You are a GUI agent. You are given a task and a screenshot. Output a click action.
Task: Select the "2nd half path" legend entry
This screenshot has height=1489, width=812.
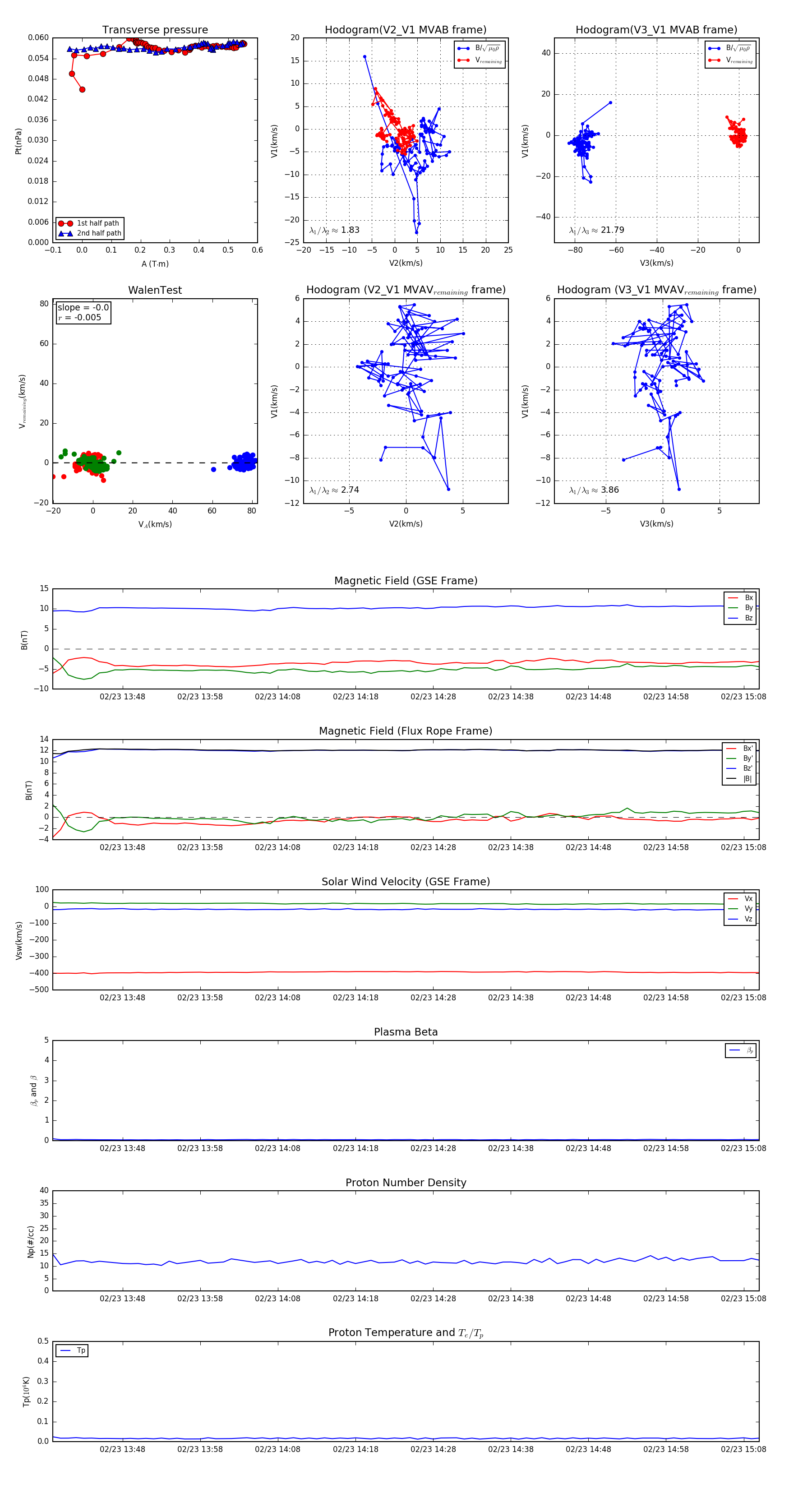click(x=90, y=234)
